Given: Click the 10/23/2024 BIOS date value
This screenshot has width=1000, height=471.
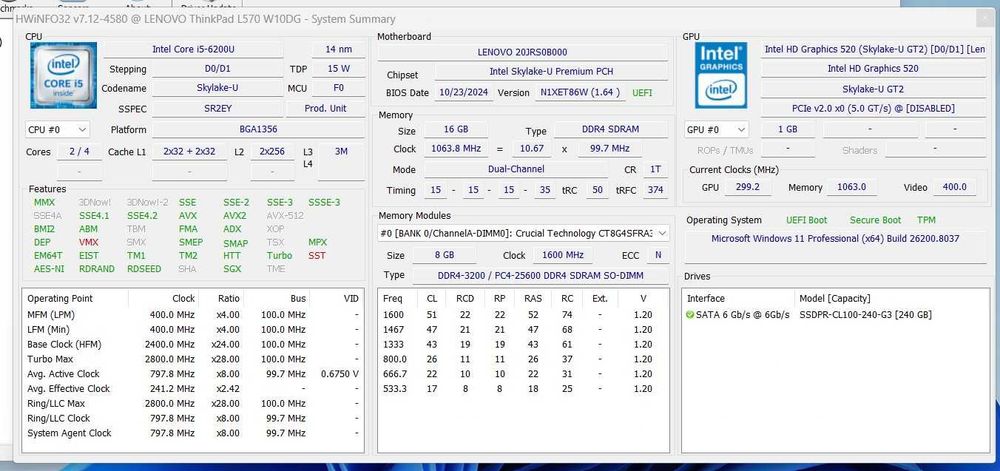Looking at the screenshot, I should [464, 92].
